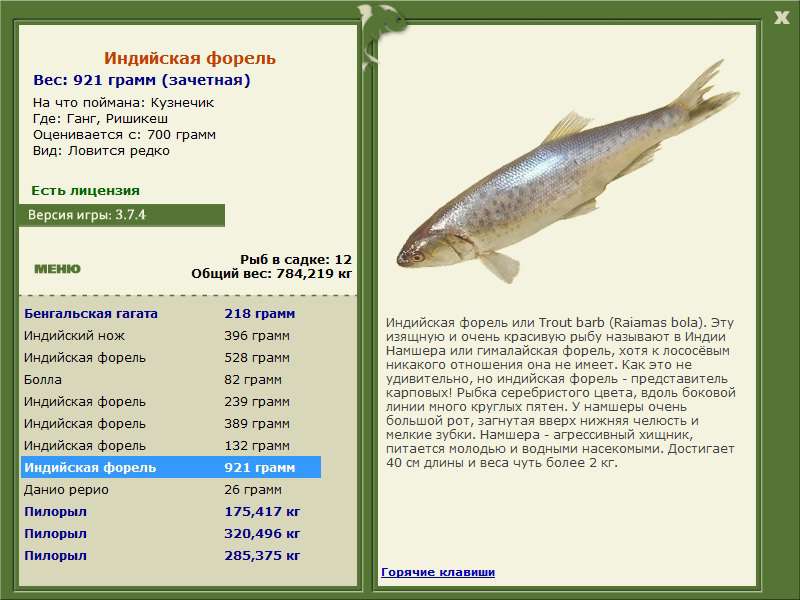This screenshot has height=600, width=800.
Task: Select Пилорыл 320,496 кг entry
Action: click(171, 533)
